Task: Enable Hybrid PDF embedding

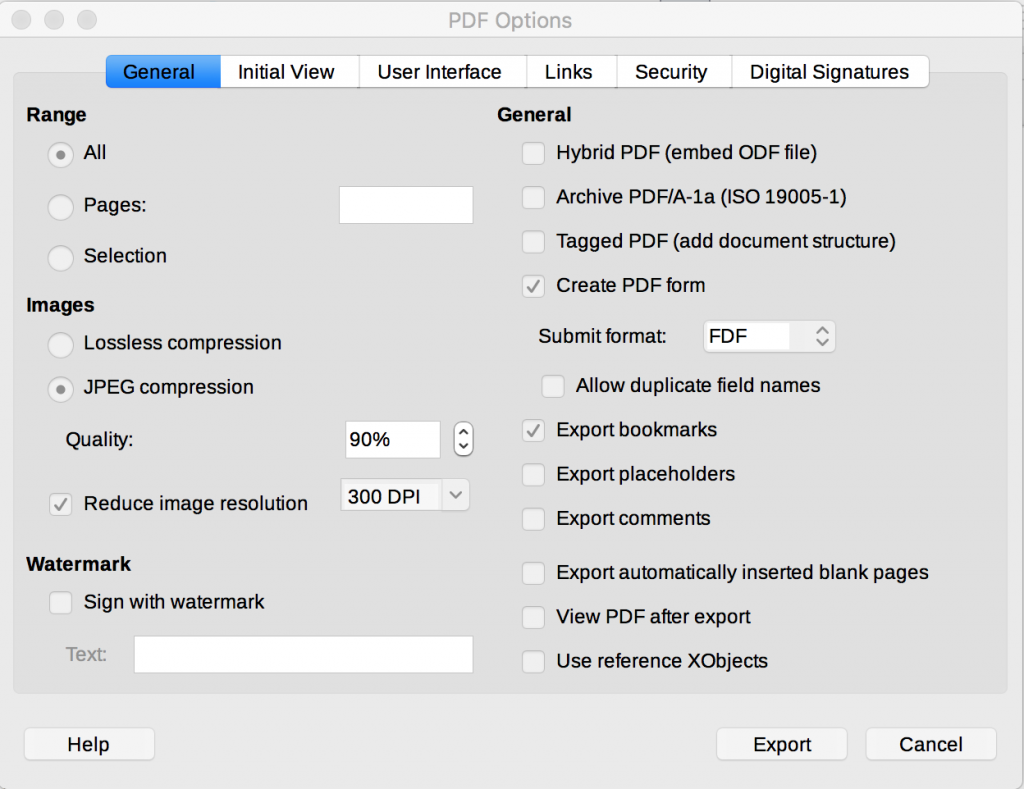Action: (533, 153)
